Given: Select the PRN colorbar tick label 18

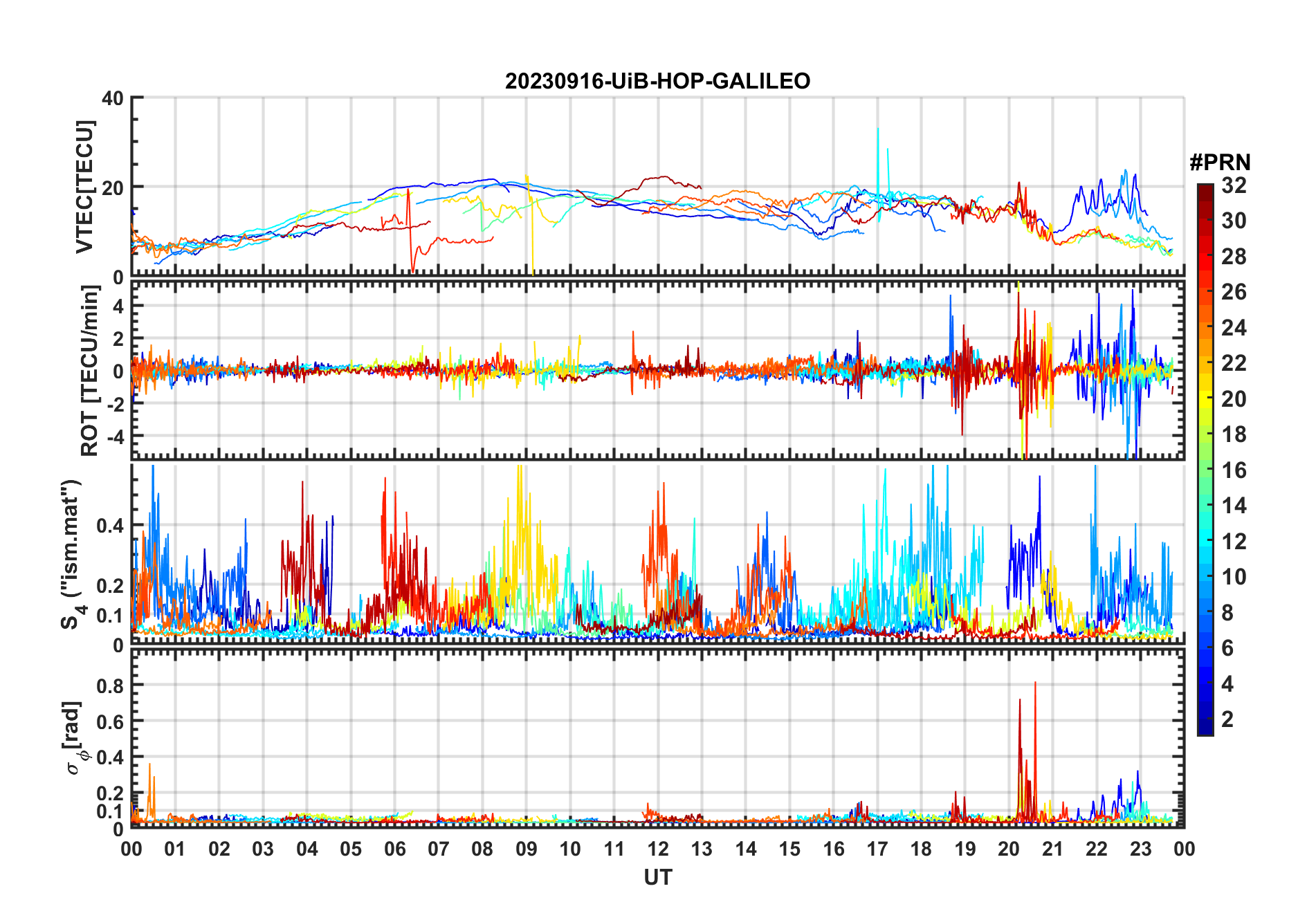Looking at the screenshot, I should (1234, 434).
